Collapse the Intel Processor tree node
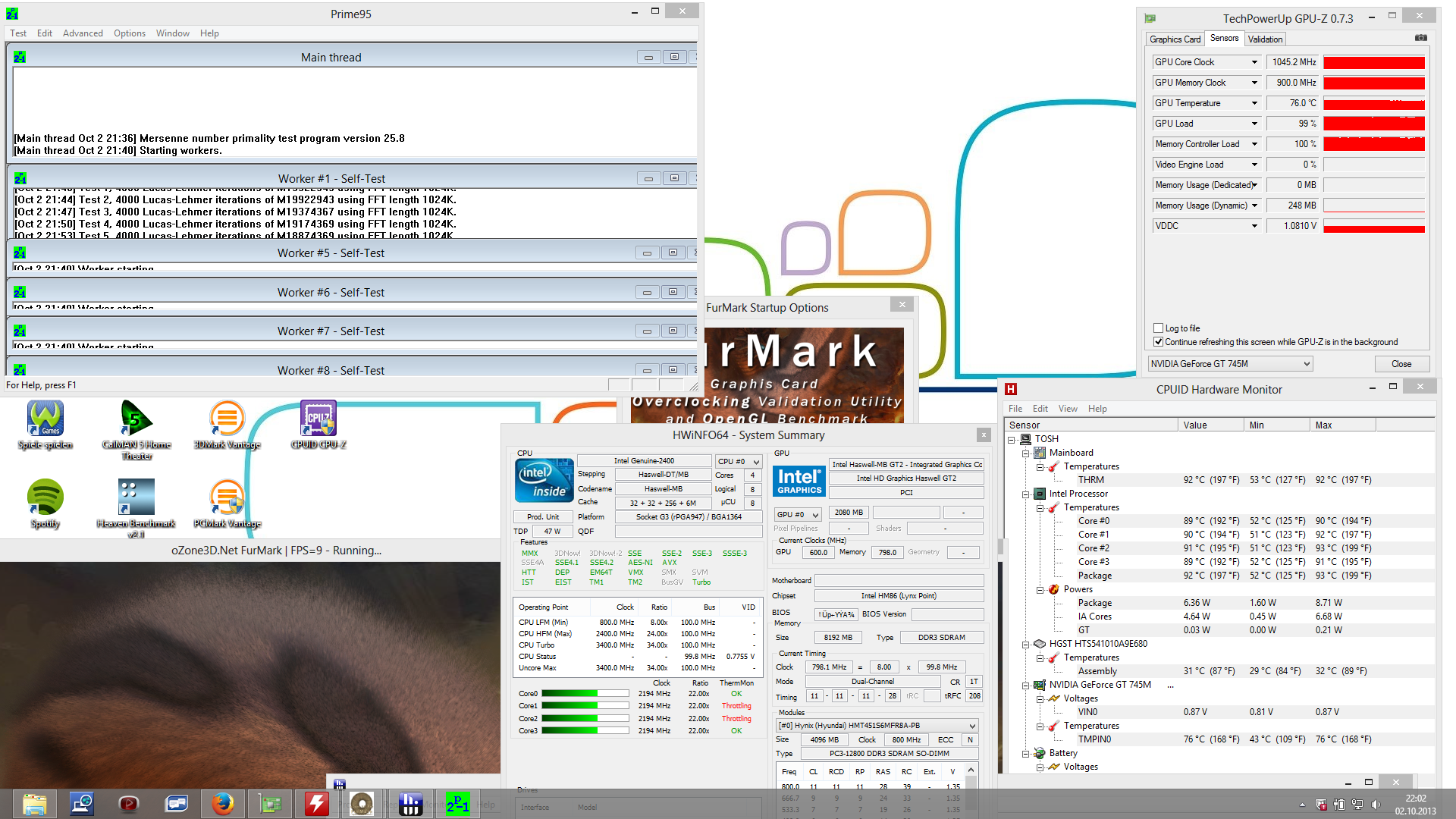The width and height of the screenshot is (1456, 819). [1025, 494]
